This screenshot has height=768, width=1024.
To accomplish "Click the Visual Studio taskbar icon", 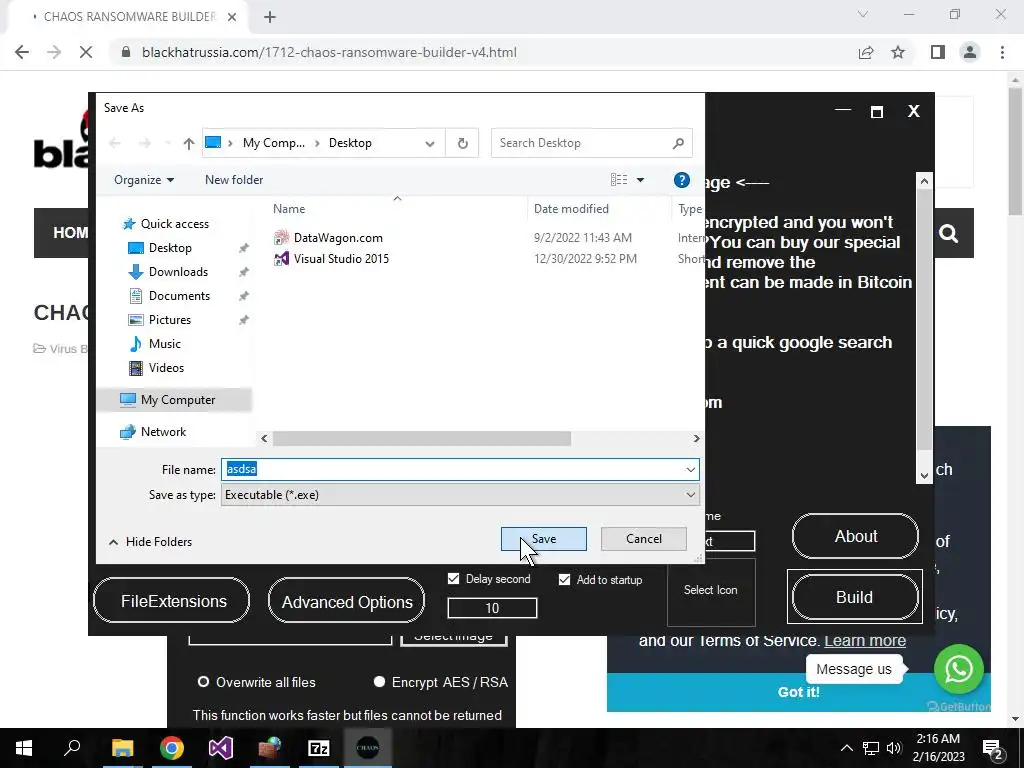I will [221, 748].
